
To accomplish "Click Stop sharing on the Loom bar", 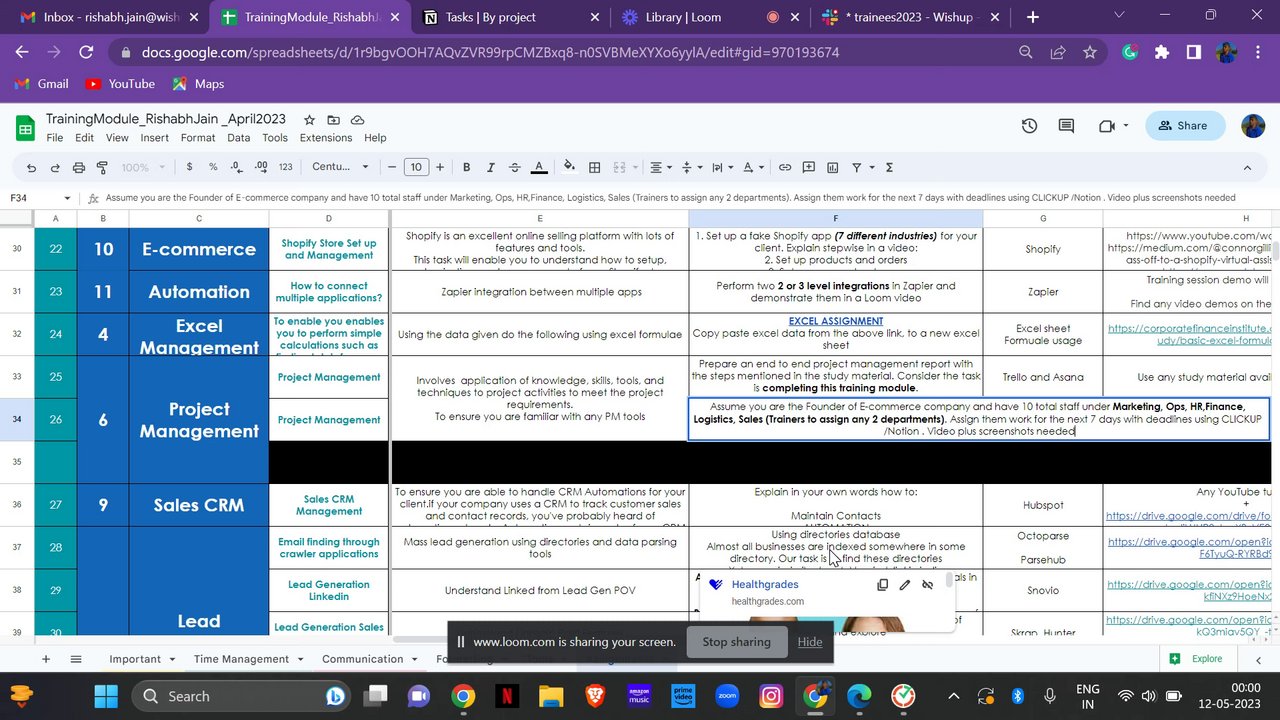I will [736, 642].
